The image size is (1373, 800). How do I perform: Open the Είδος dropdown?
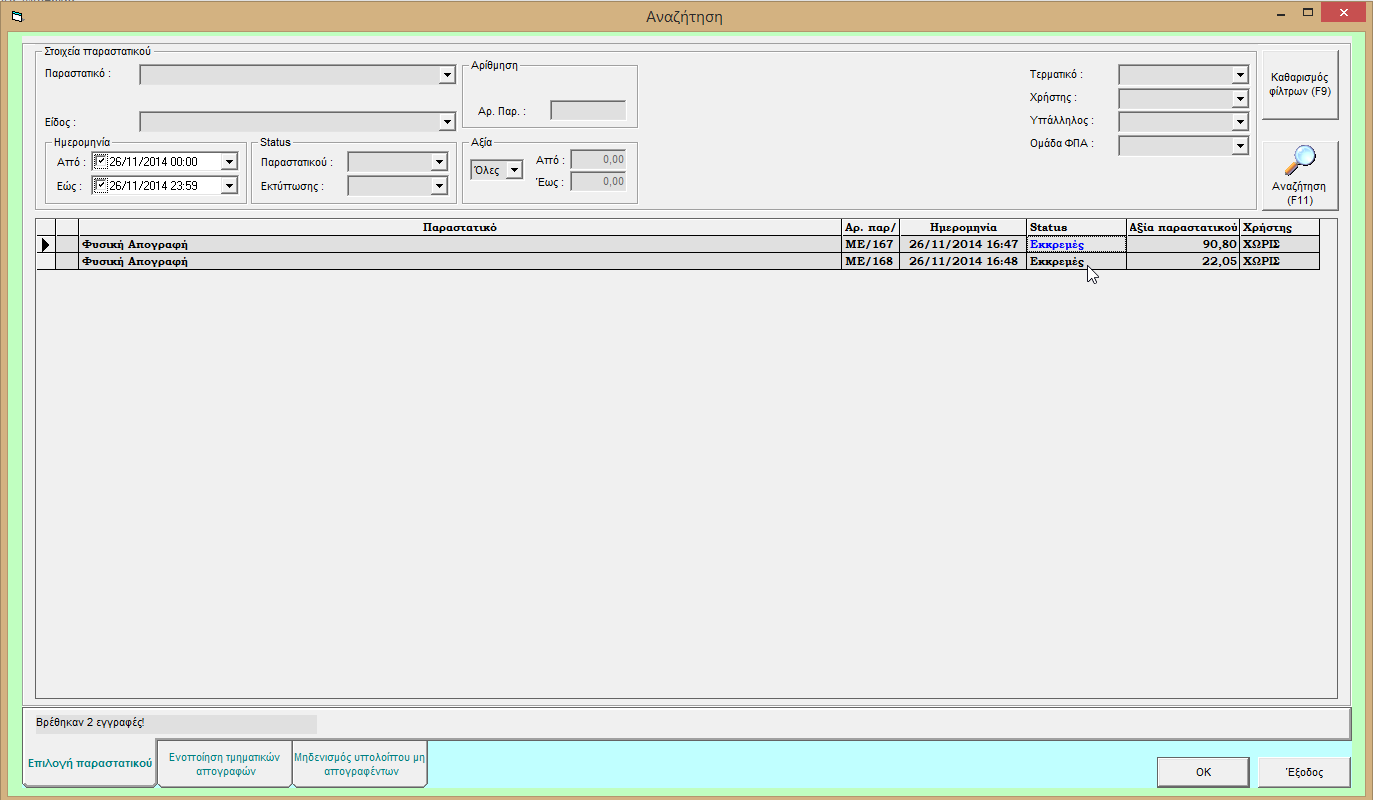coord(447,122)
